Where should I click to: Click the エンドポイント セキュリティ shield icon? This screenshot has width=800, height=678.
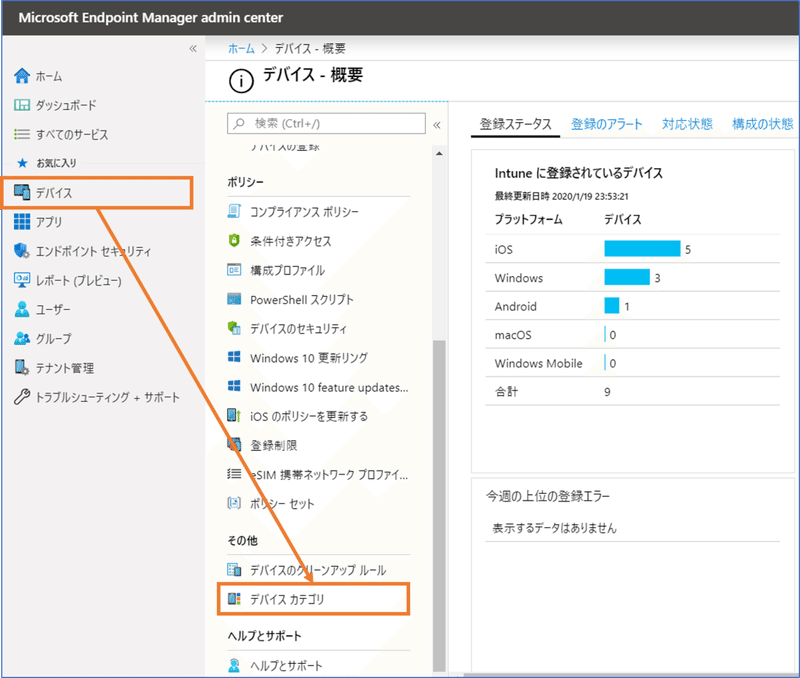(x=21, y=250)
